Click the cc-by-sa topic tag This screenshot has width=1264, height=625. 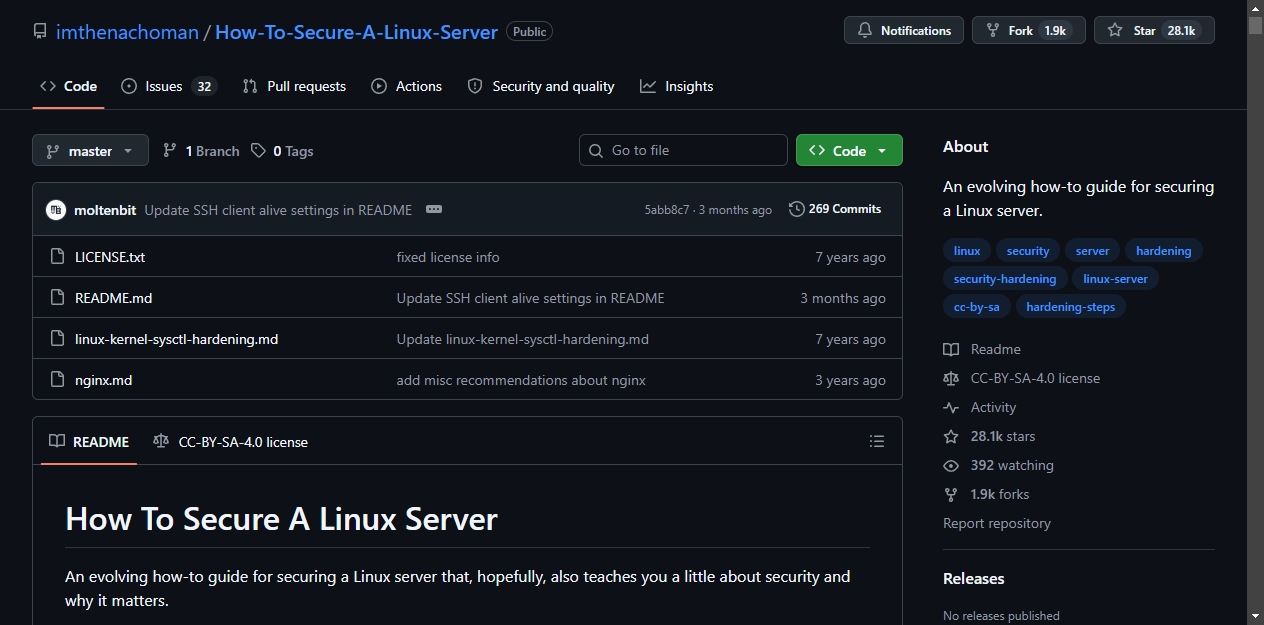(977, 307)
